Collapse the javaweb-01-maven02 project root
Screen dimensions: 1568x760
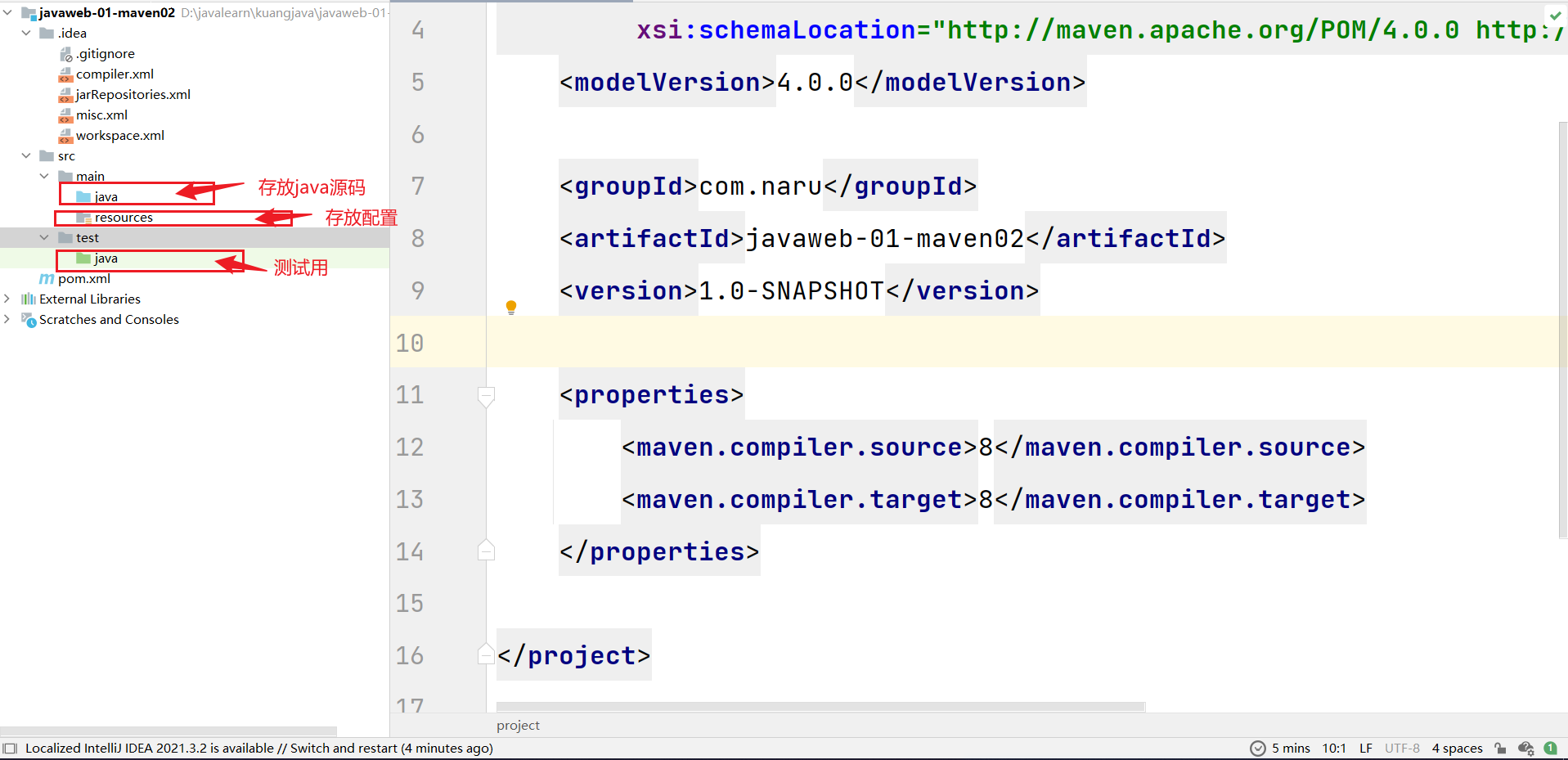(8, 13)
